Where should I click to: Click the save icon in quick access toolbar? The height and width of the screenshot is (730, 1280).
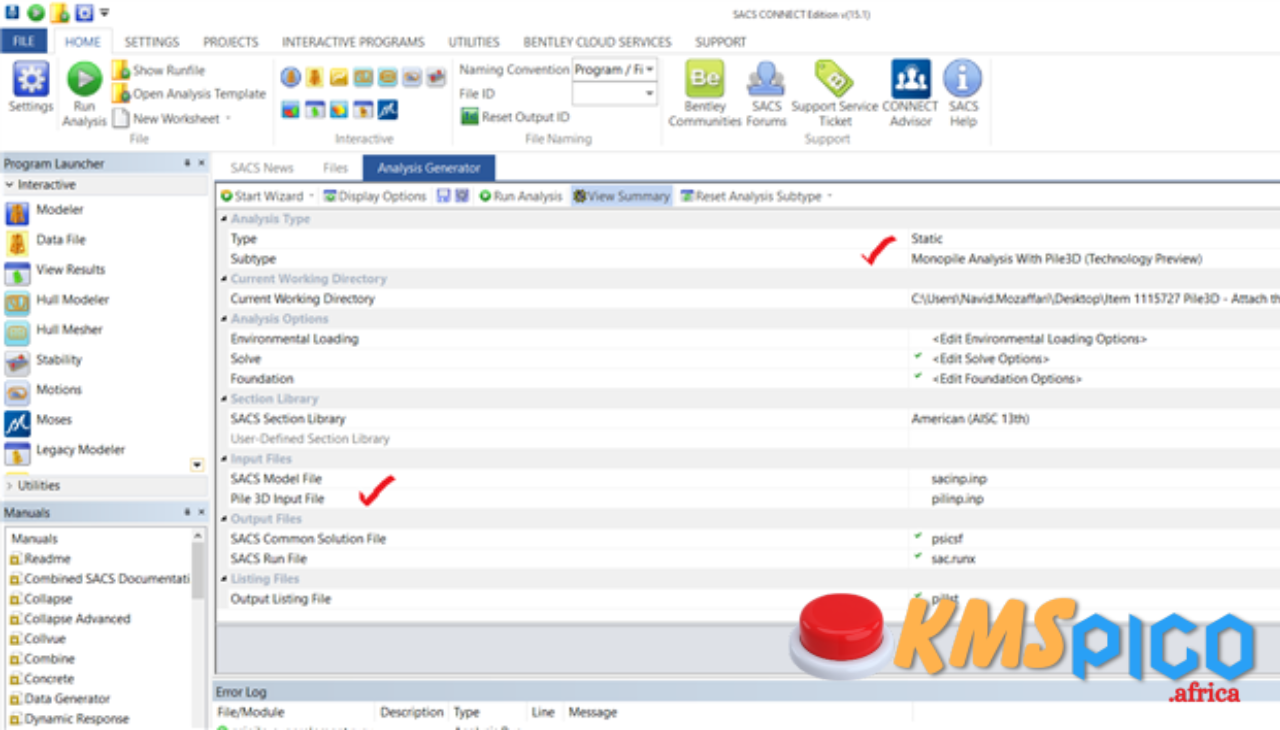pos(12,12)
